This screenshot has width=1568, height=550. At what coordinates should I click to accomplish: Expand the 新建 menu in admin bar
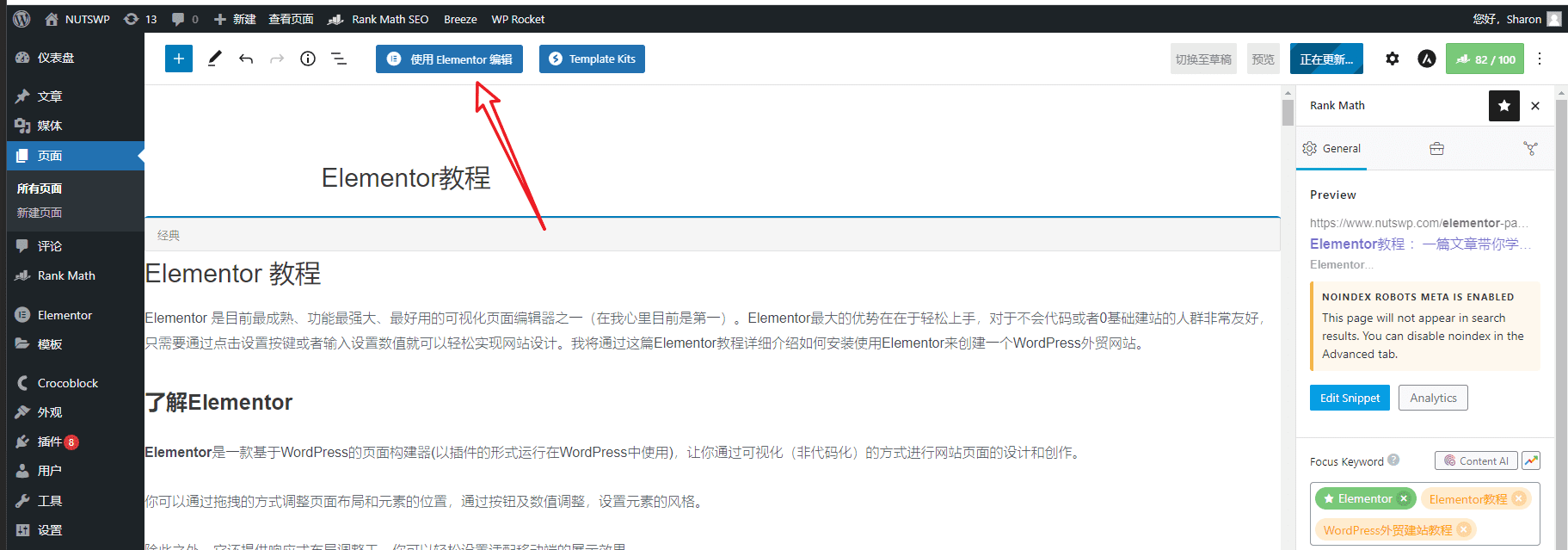(235, 19)
